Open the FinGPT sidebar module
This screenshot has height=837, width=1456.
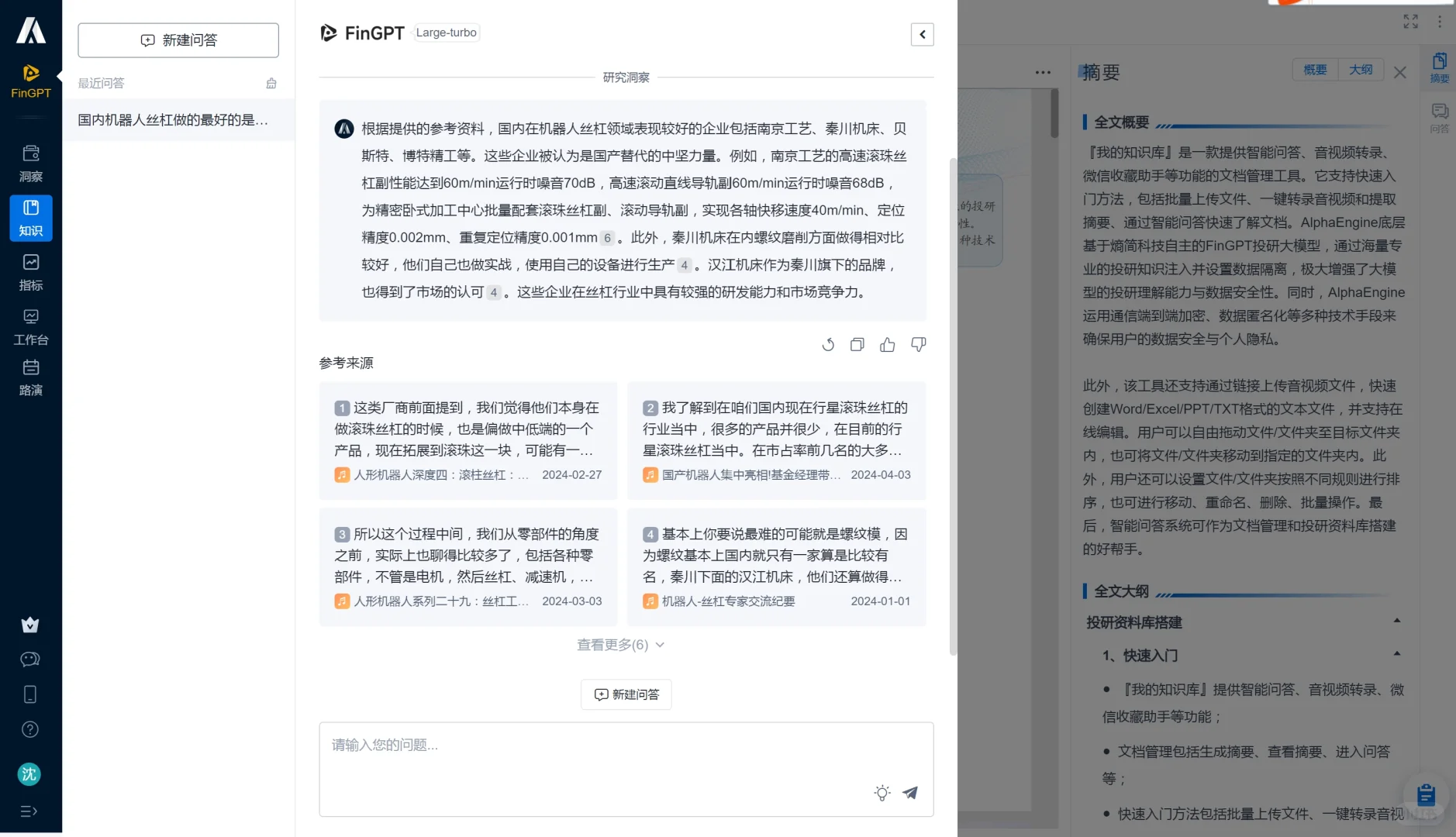click(31, 81)
